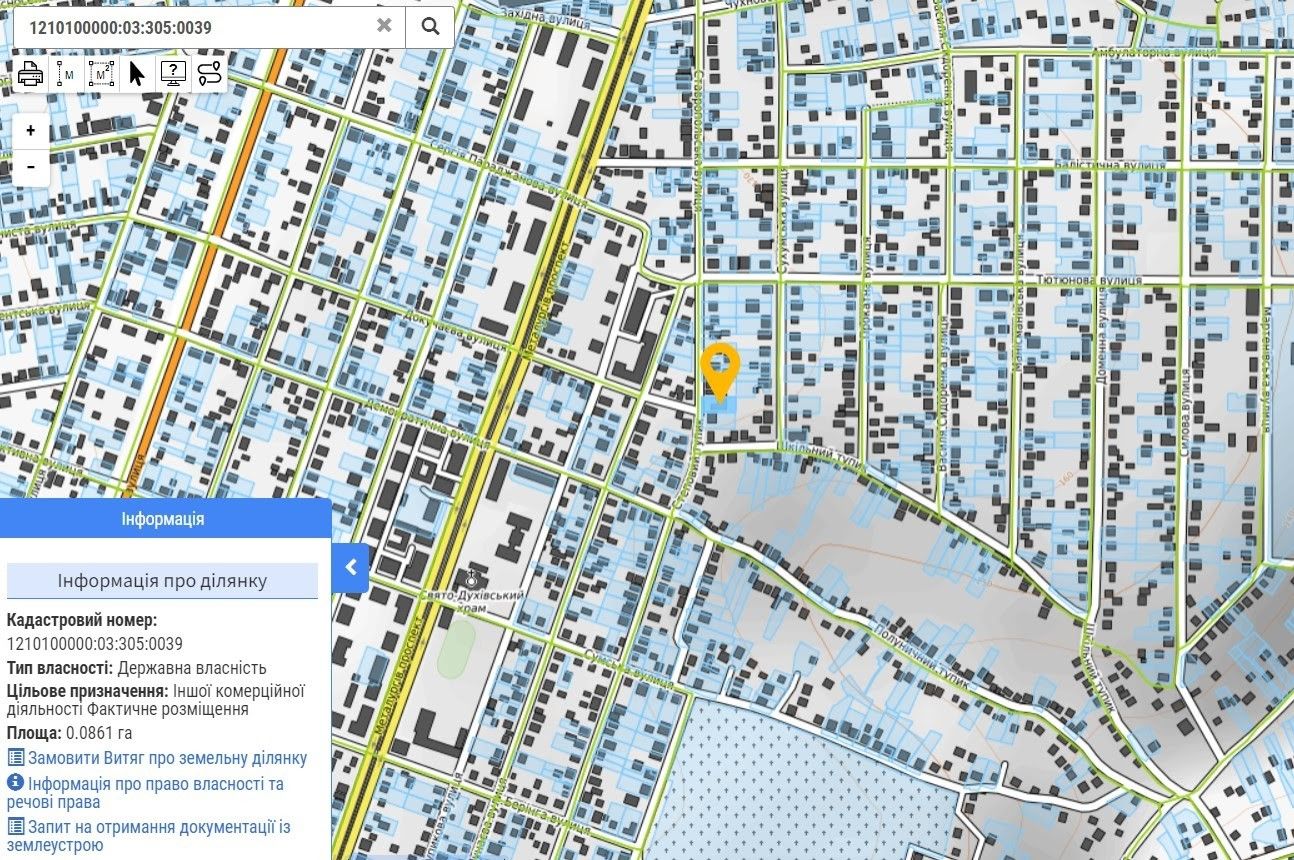1294x860 pixels.
Task: Clear the search field with X
Action: (x=384, y=27)
